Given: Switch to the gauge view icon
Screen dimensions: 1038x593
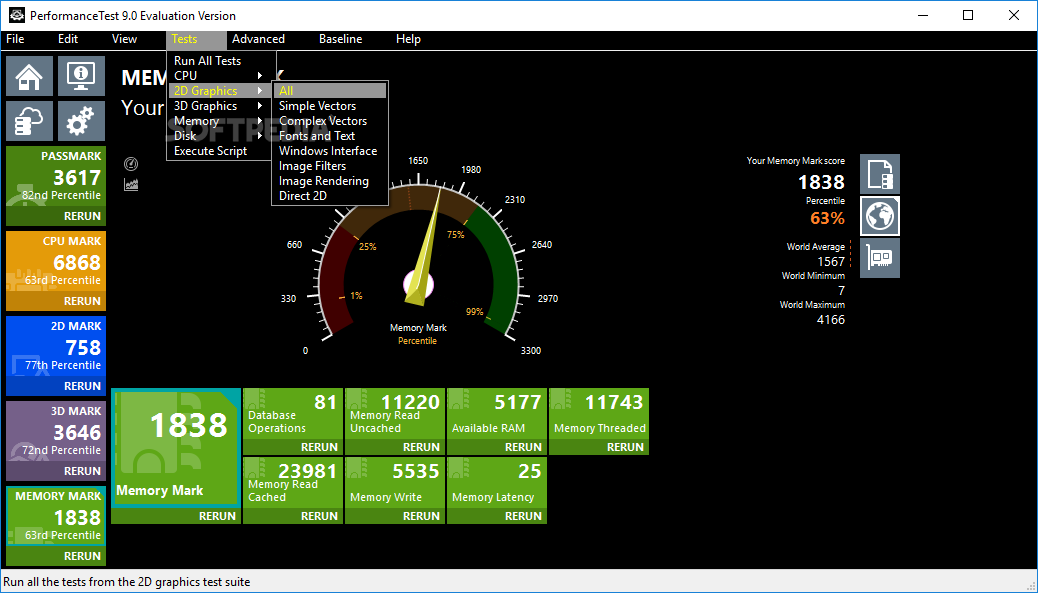Looking at the screenshot, I should coord(131,164).
